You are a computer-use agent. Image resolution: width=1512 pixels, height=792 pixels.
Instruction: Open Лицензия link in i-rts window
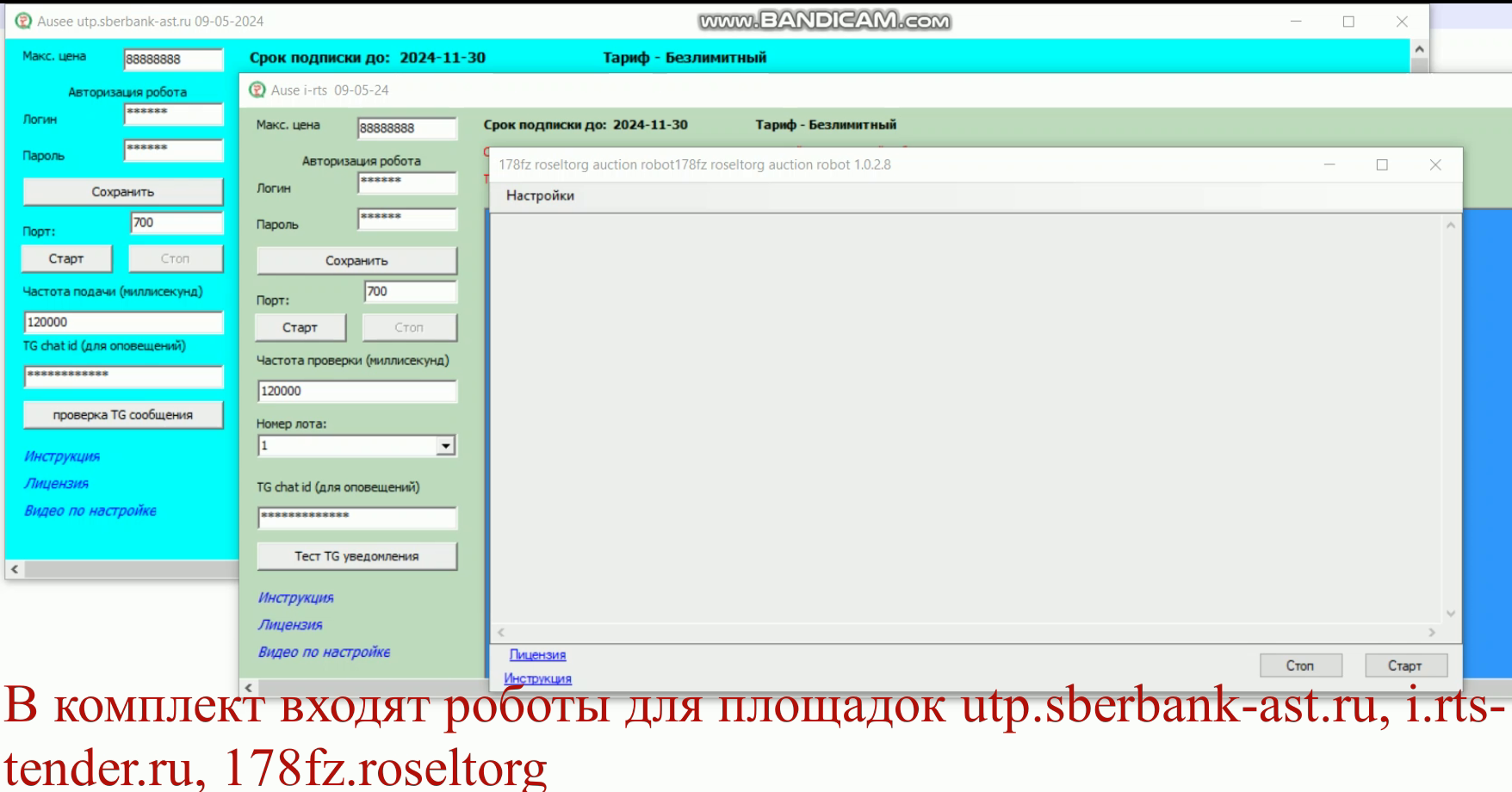(x=290, y=625)
